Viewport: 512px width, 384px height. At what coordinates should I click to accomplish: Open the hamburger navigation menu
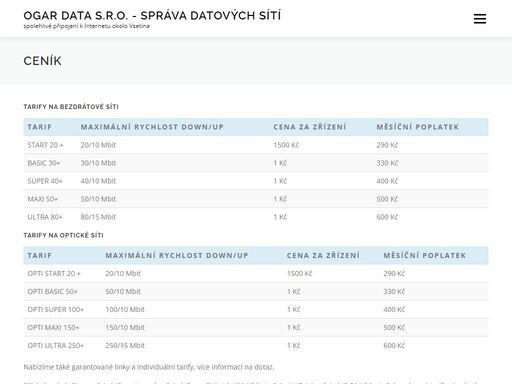coord(480,19)
